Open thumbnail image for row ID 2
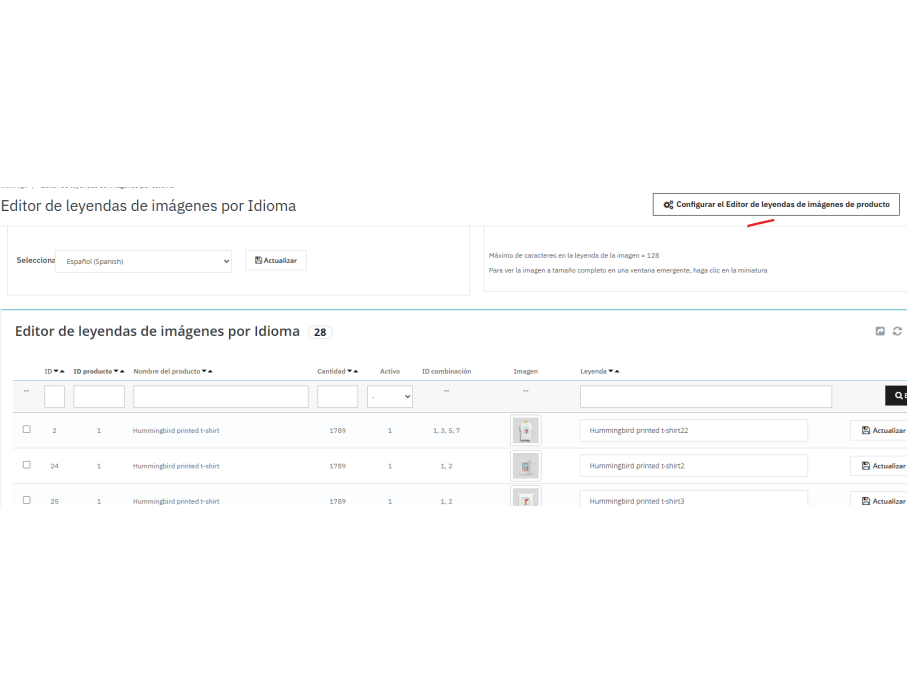Screen dimensions: 907x693 pos(526,430)
